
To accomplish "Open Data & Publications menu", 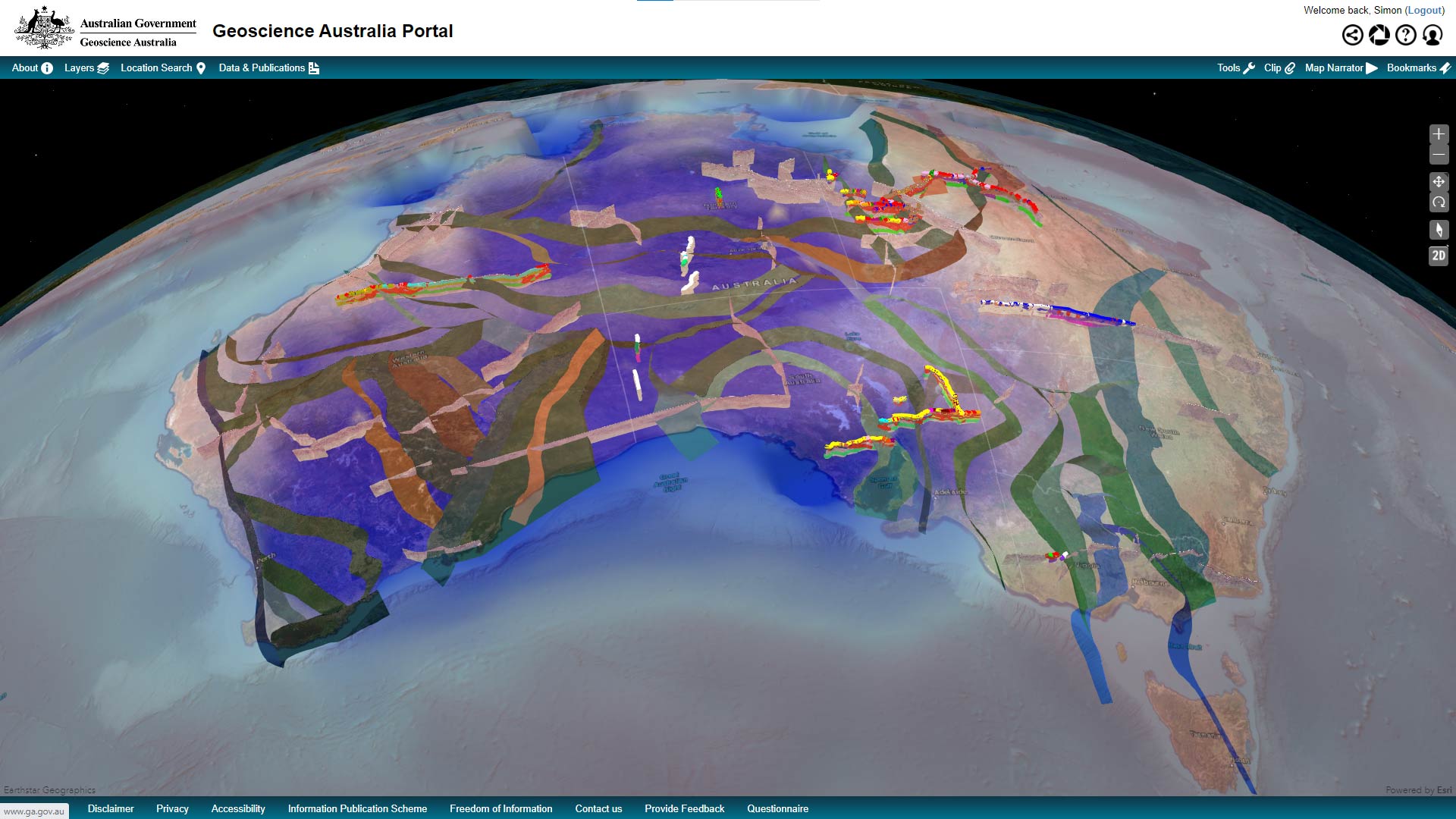I will click(268, 68).
